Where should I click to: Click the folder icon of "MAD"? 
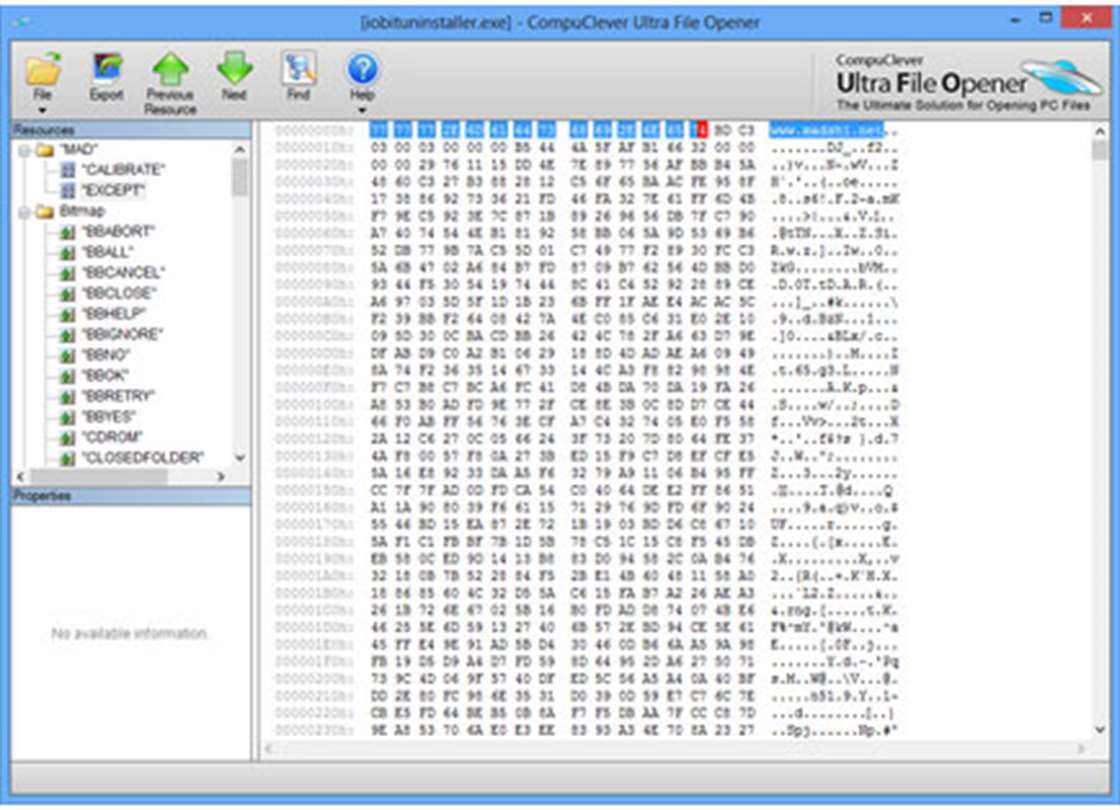click(46, 150)
